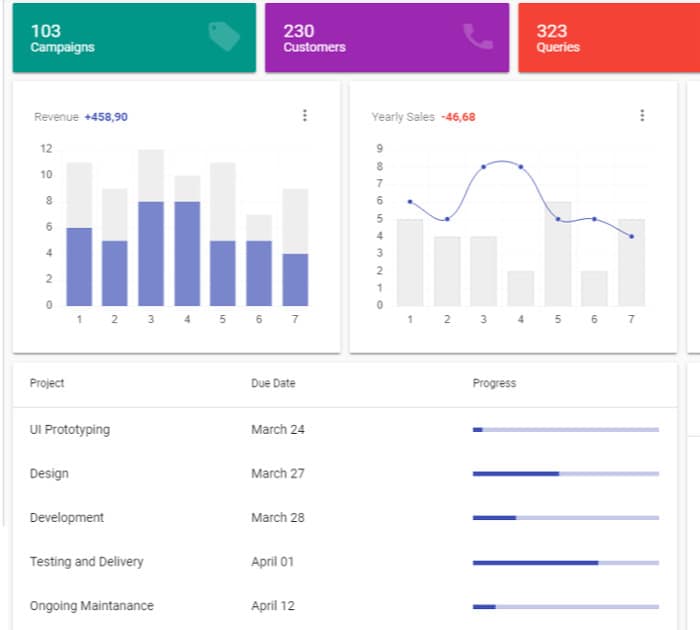The height and width of the screenshot is (630, 700).
Task: Click the Testing and Delivery progress bar
Action: click(565, 562)
